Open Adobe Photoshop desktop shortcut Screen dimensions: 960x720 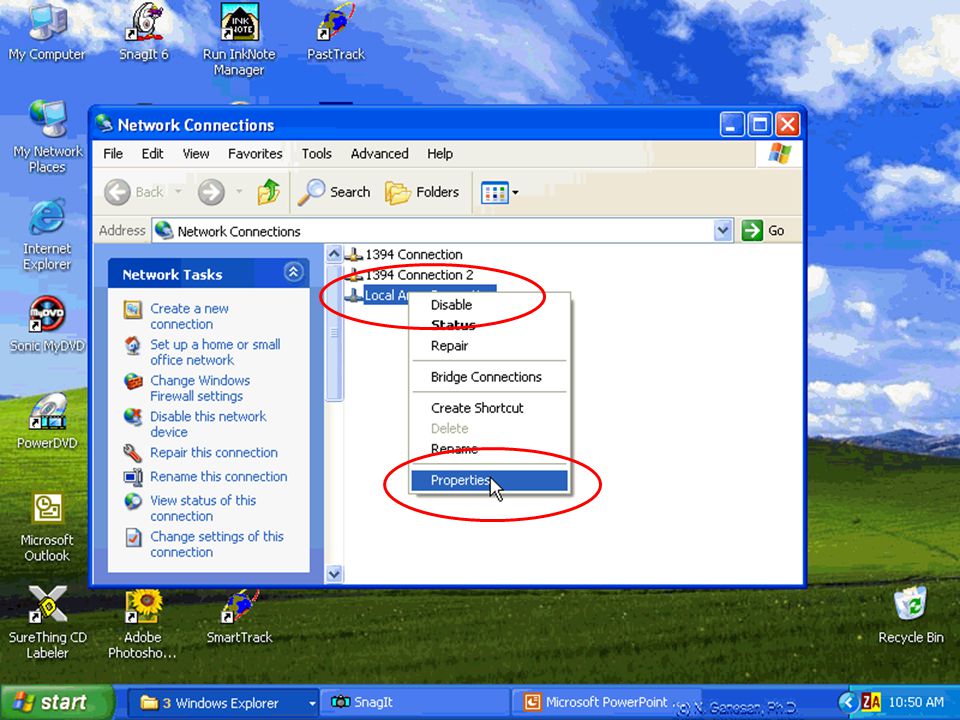(143, 624)
